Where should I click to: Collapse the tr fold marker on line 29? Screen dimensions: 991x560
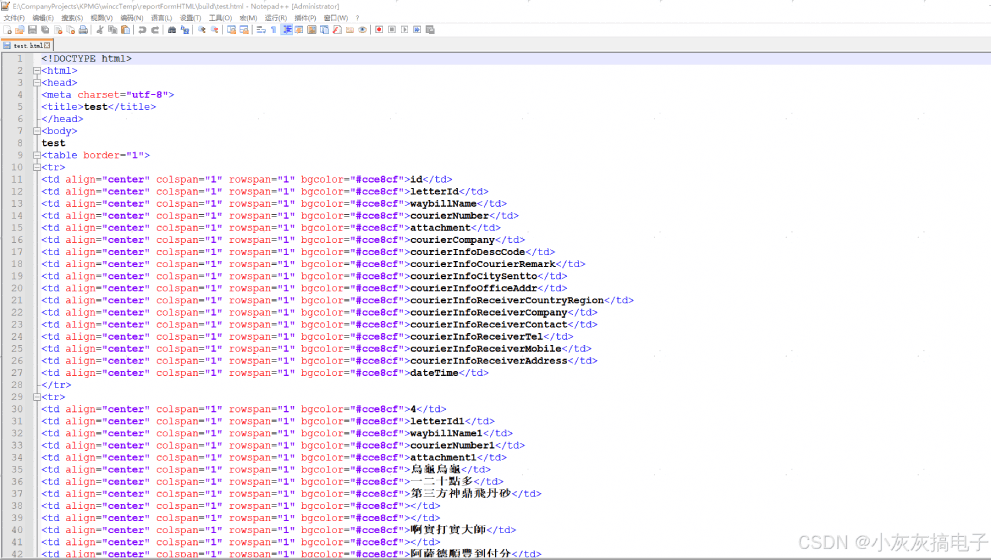[x=37, y=397]
